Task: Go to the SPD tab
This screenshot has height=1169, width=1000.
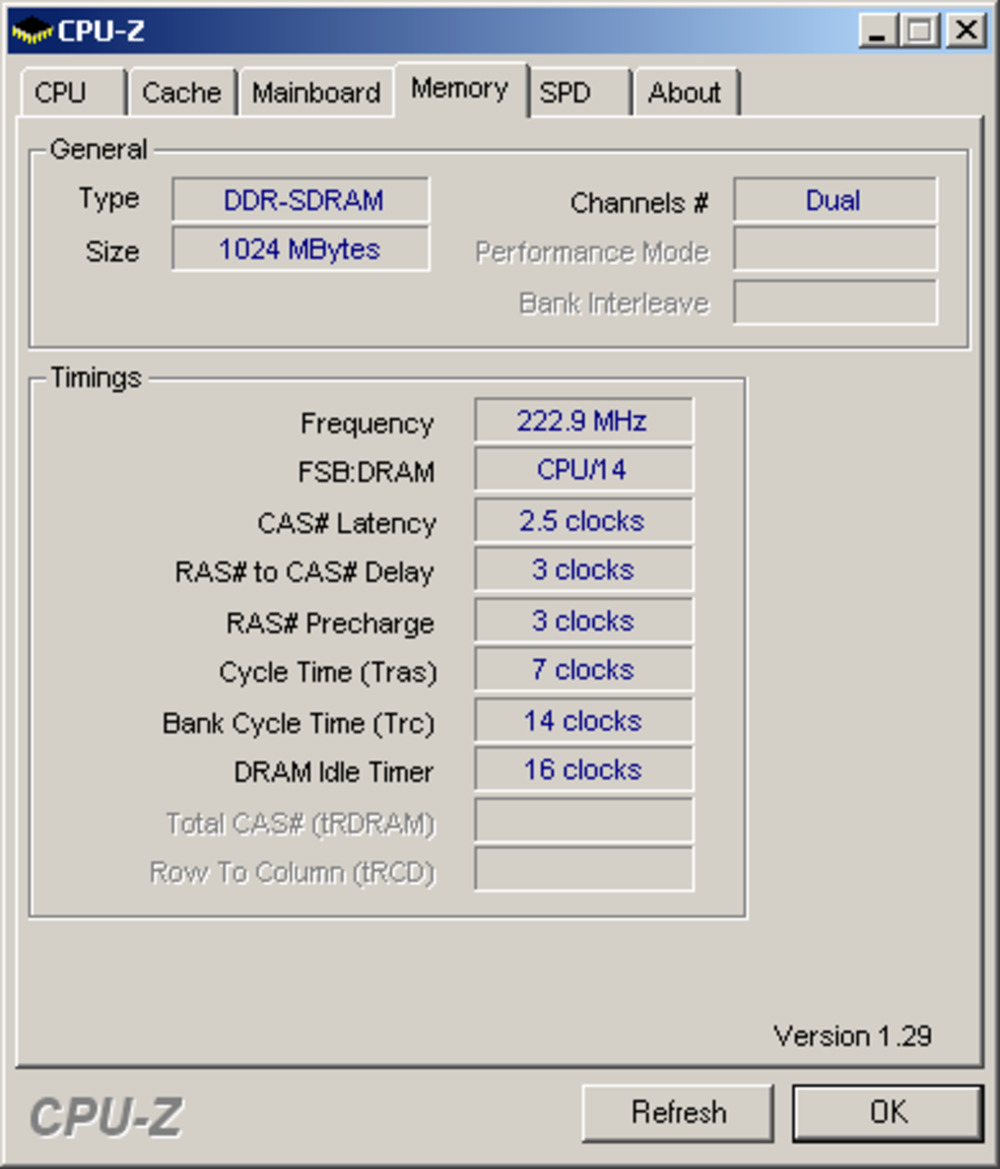Action: coord(580,92)
